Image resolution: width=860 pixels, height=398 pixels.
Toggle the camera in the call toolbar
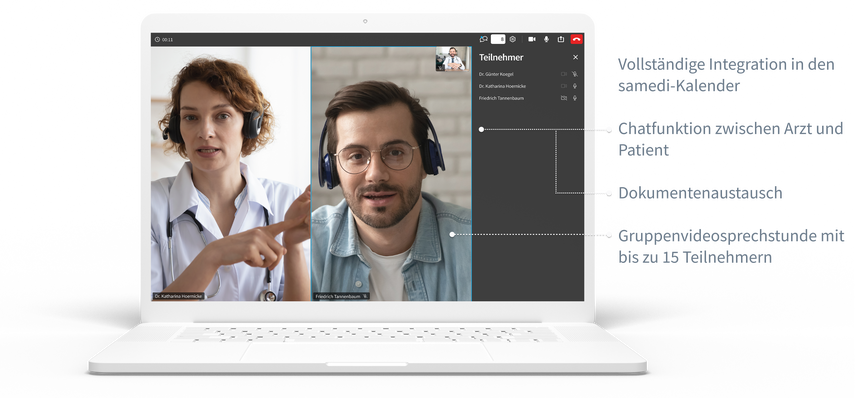pos(531,39)
